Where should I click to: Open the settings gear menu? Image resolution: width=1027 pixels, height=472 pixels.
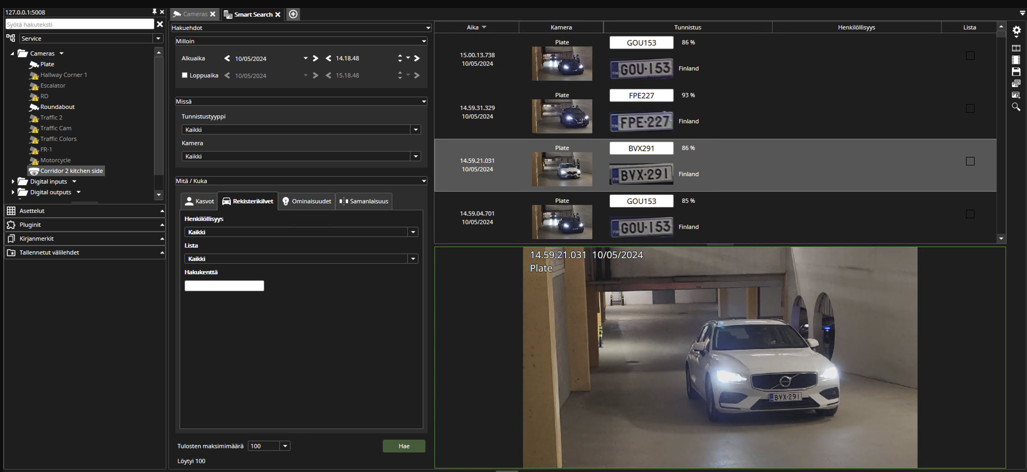click(x=1016, y=31)
